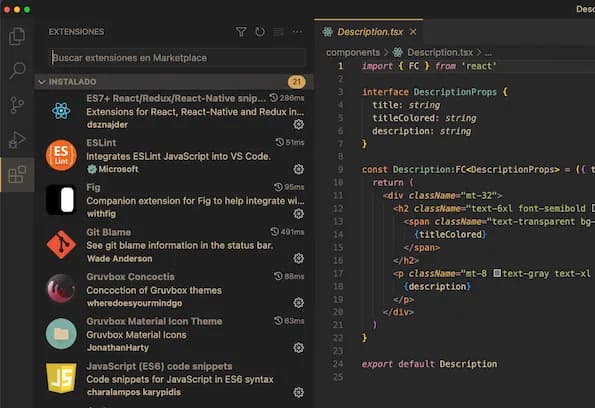The width and height of the screenshot is (595, 408).
Task: Switch to the Description.tsx tab
Action: point(370,32)
